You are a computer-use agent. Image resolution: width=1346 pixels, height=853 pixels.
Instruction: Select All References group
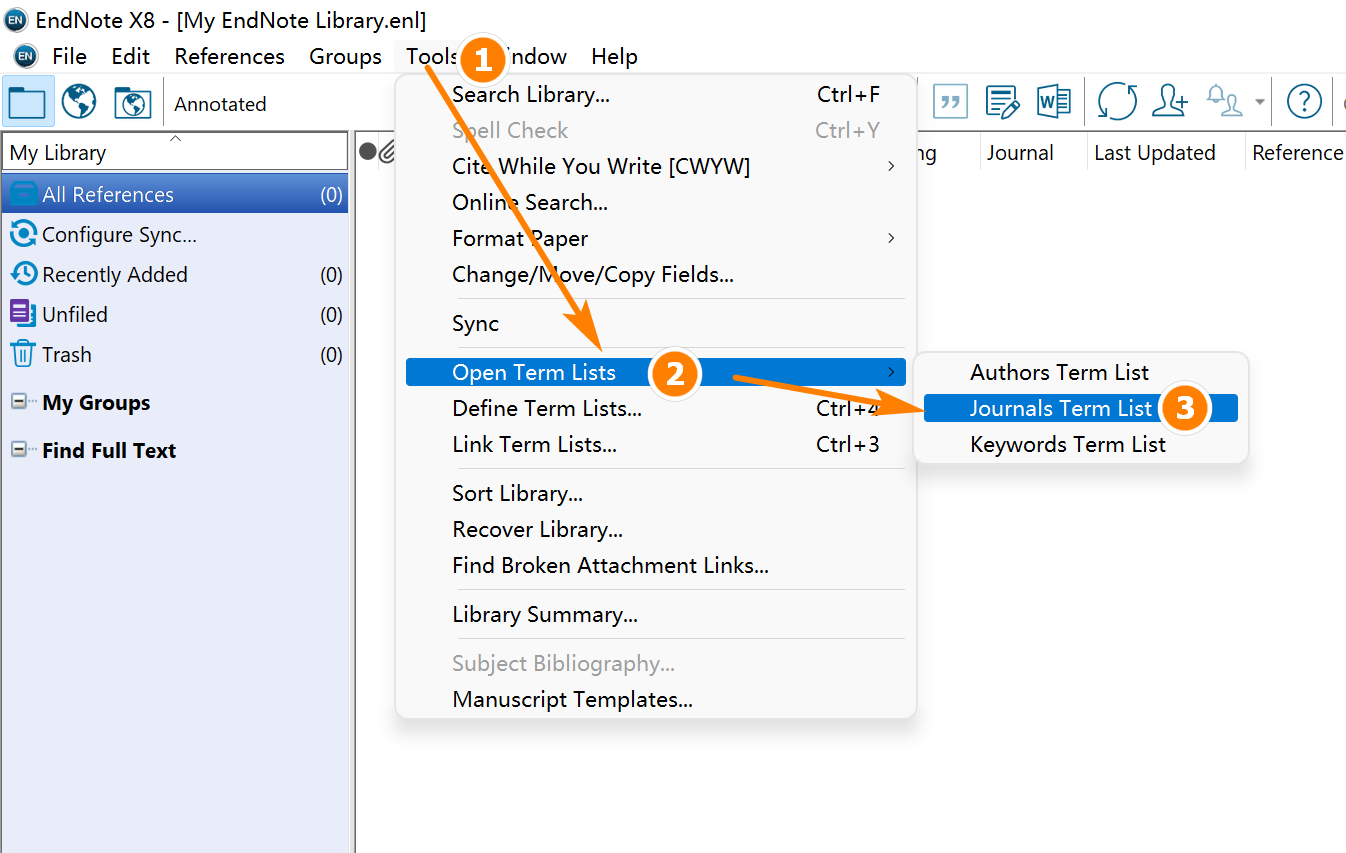(x=175, y=194)
